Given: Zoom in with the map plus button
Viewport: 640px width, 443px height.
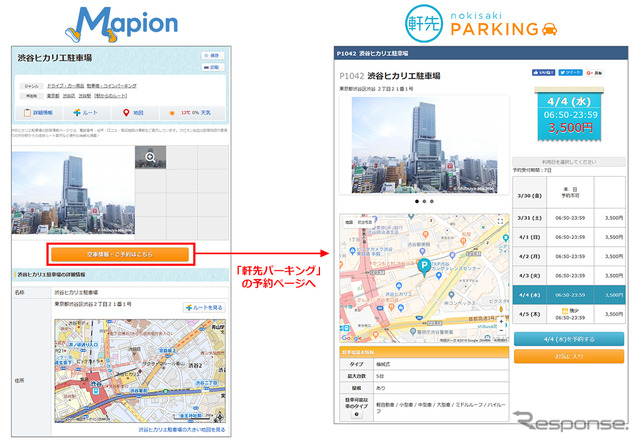Looking at the screenshot, I should coord(501,321).
